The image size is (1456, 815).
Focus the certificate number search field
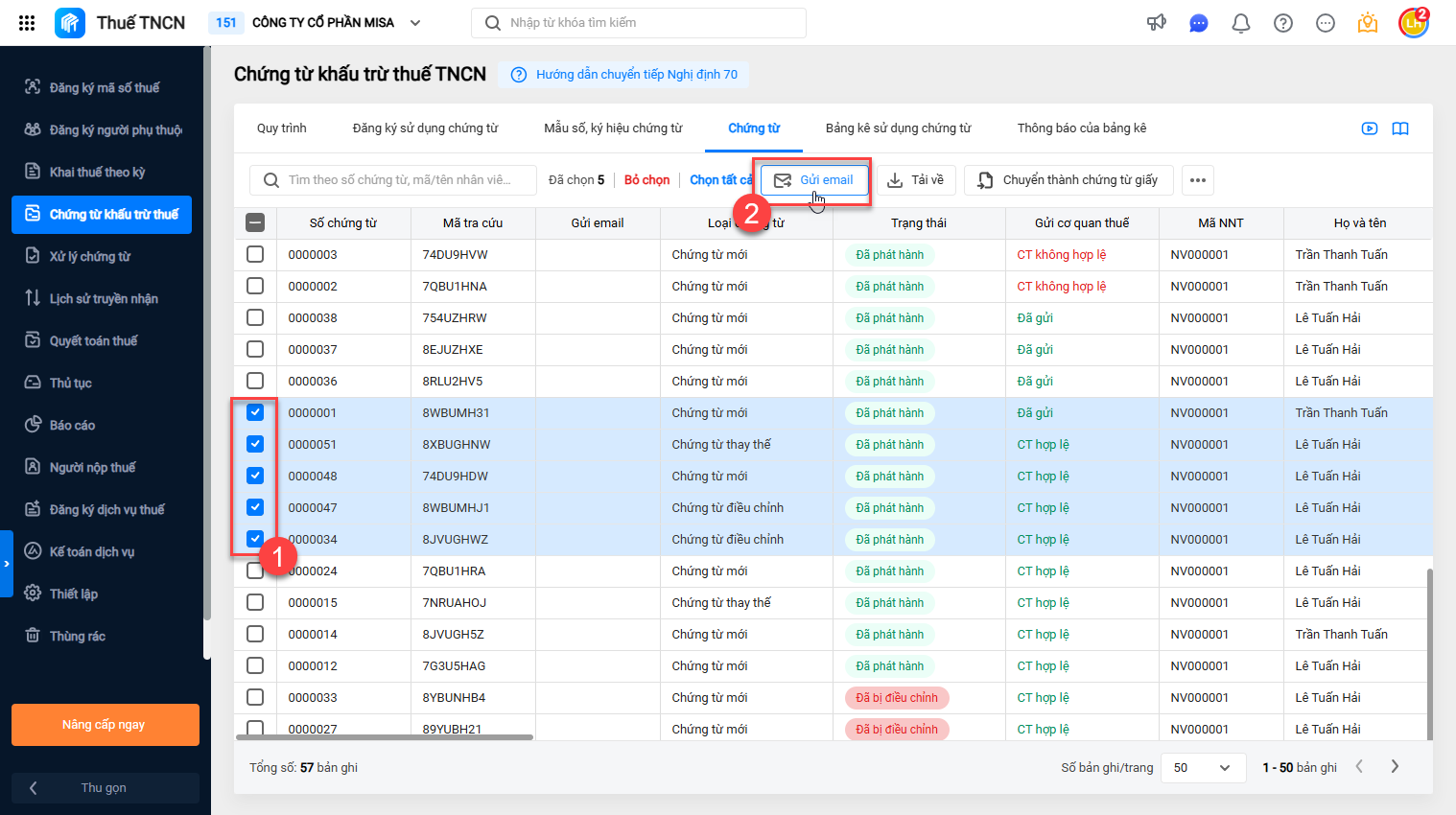[393, 179]
